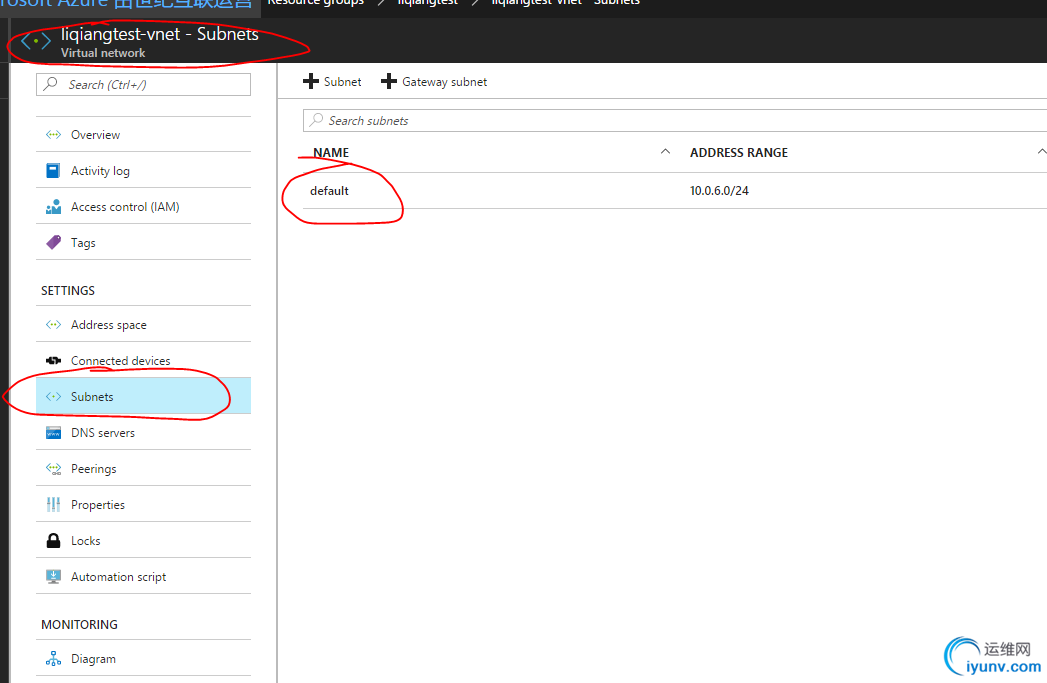Click the Resource groups breadcrumb link
Screen dimensions: 1047x683
[316, 3]
